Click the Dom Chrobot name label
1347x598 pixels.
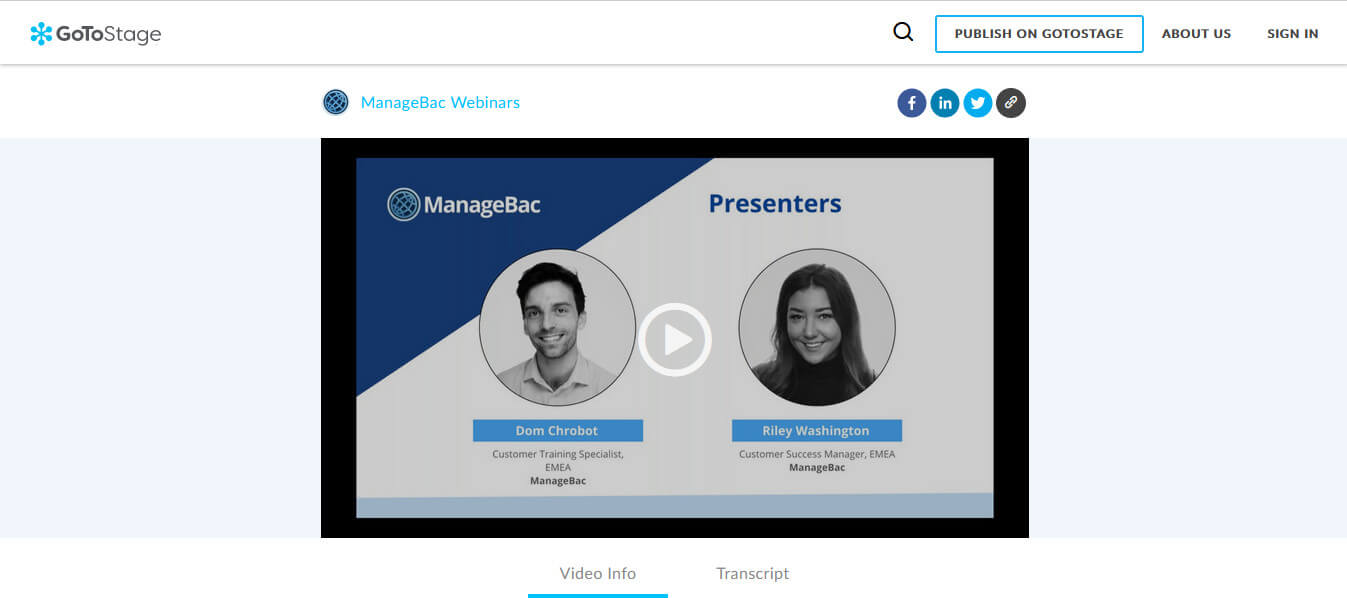coord(557,431)
